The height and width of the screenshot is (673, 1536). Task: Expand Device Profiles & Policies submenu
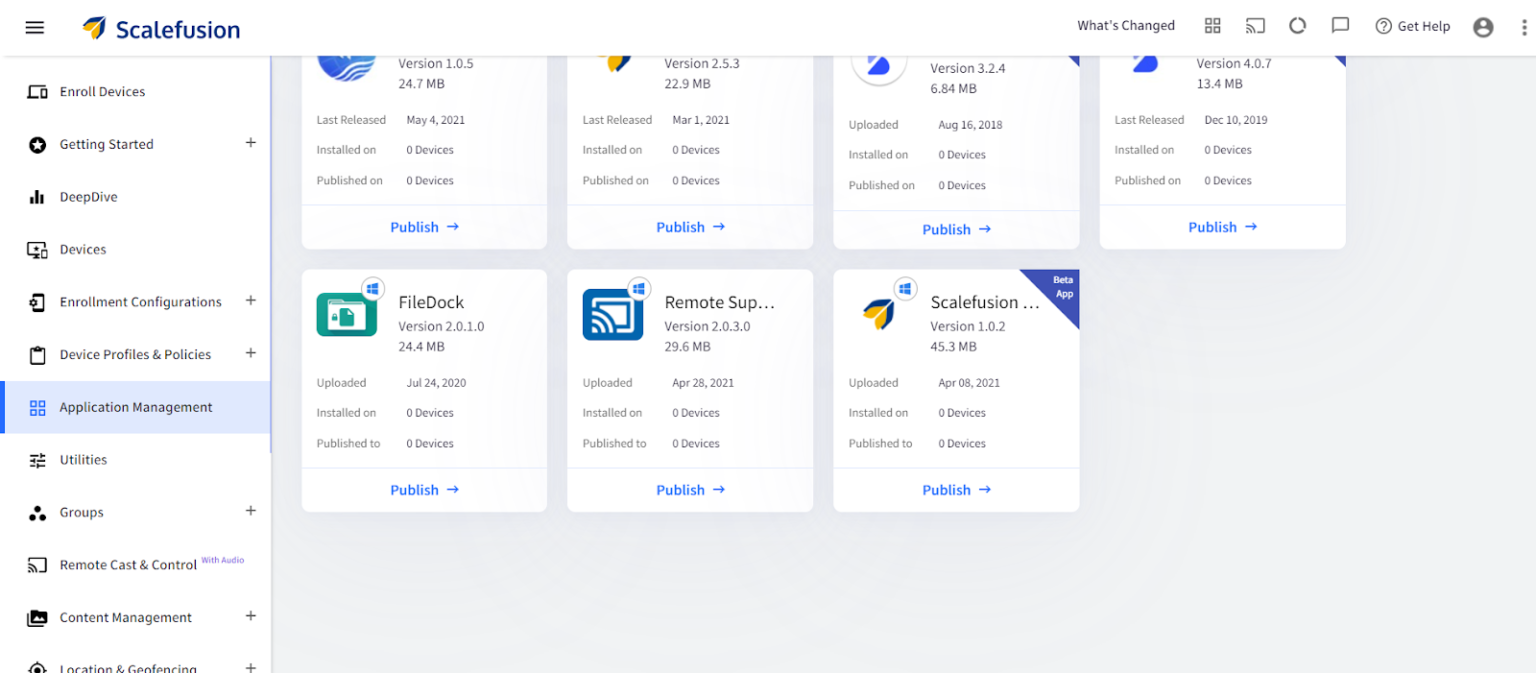click(251, 353)
